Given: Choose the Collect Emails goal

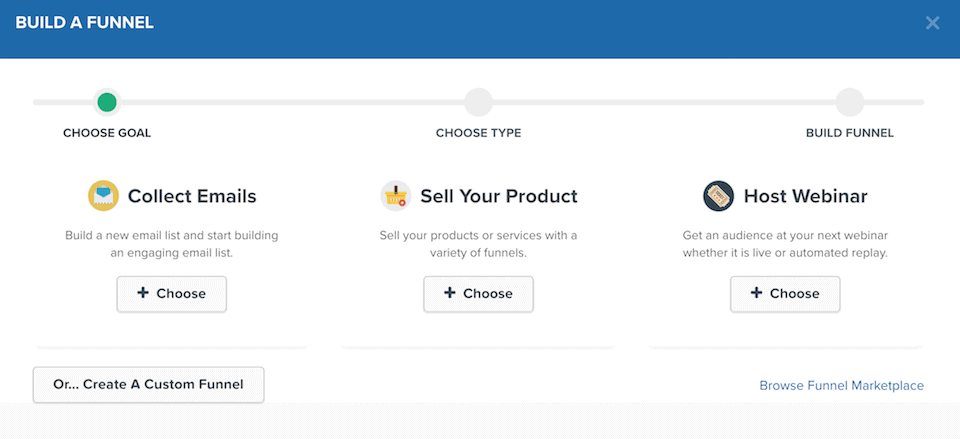Looking at the screenshot, I should tap(171, 294).
